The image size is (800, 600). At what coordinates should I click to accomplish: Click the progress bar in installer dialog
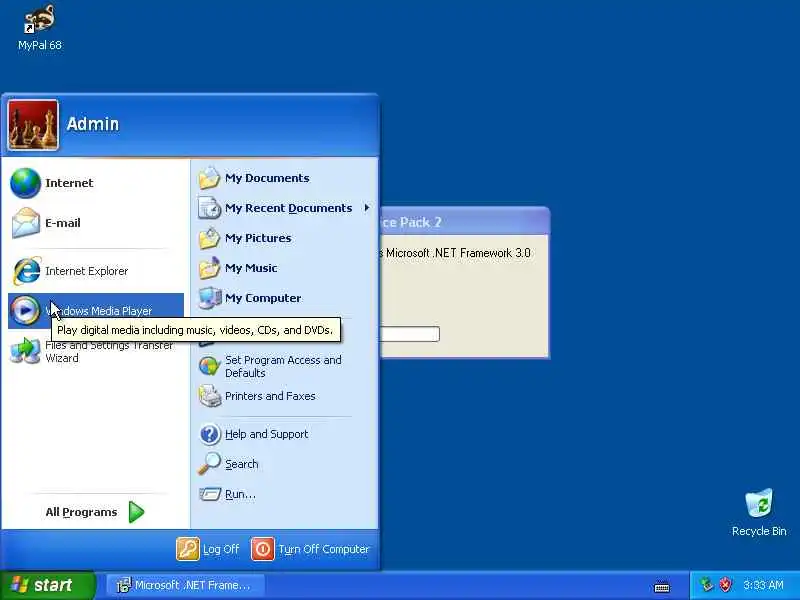(x=410, y=334)
